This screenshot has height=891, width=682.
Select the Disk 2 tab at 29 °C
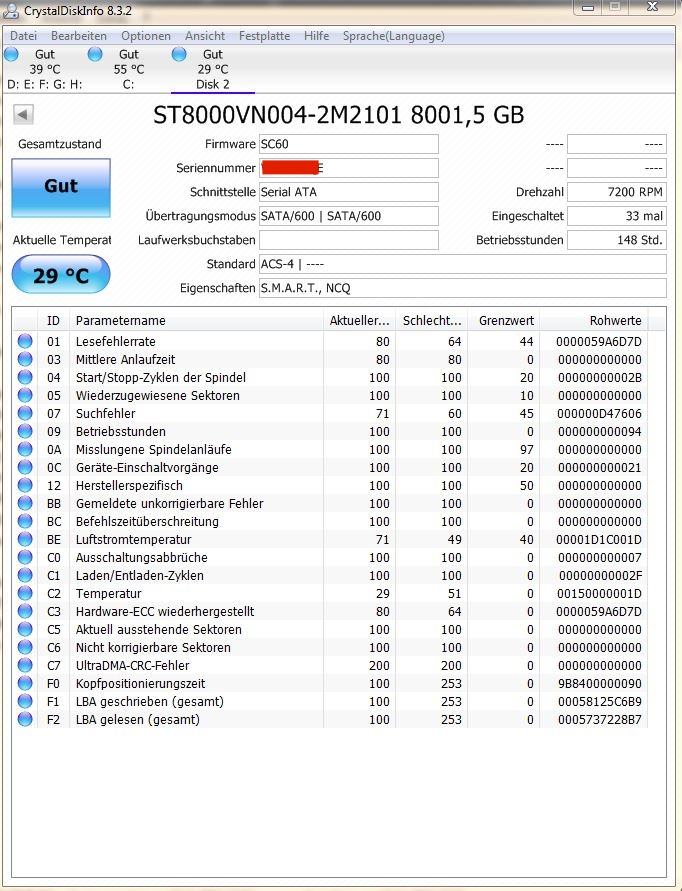click(213, 69)
